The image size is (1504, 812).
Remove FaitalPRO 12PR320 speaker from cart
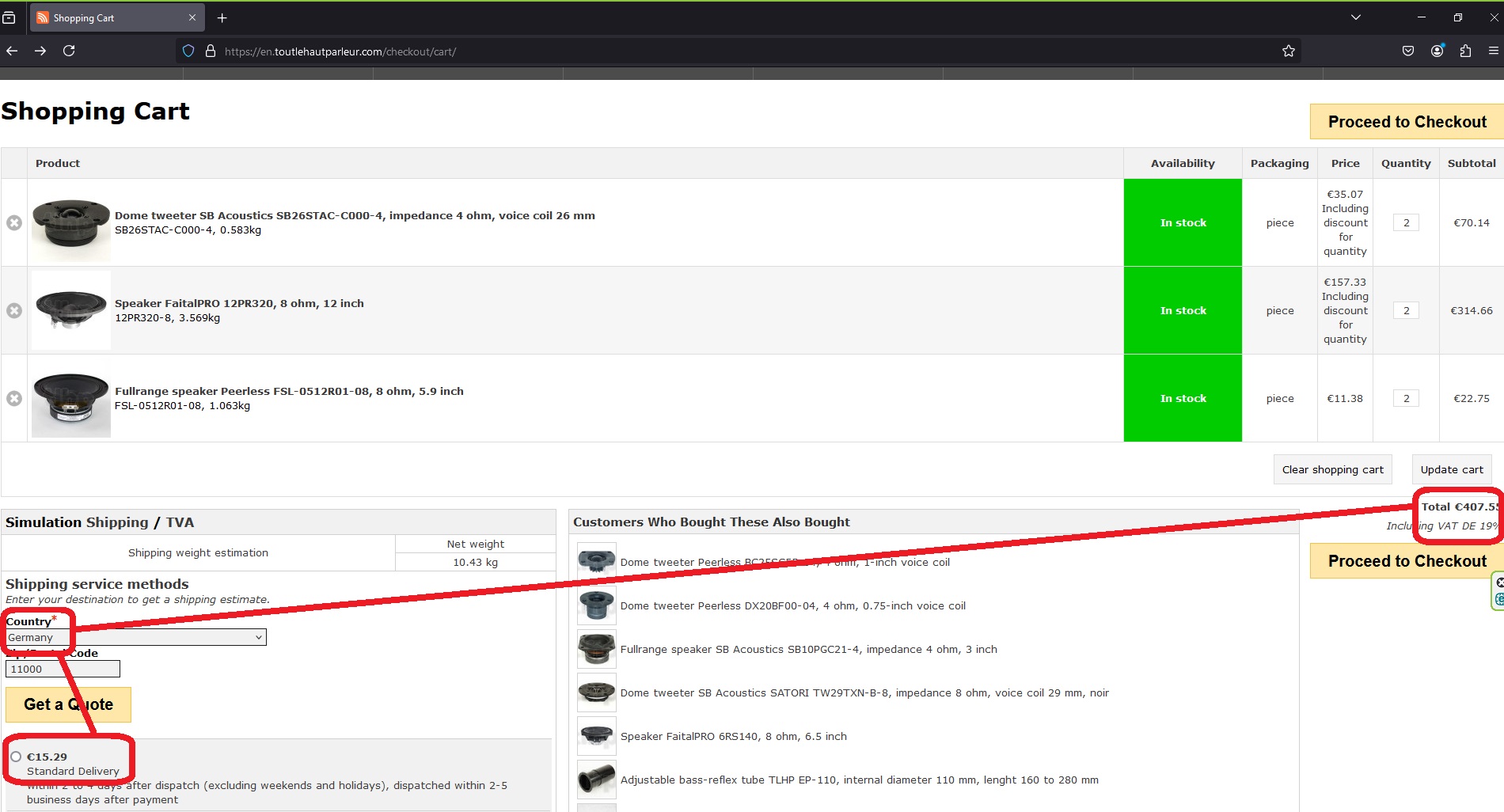[x=14, y=310]
